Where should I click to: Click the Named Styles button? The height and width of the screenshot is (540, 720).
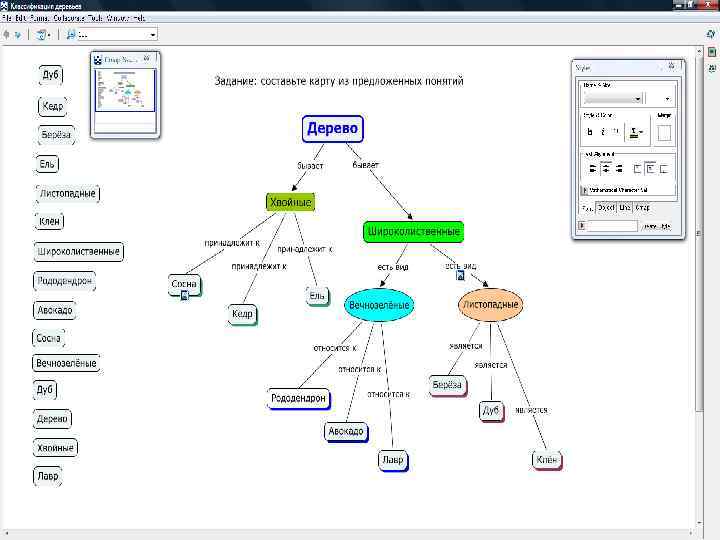click(658, 226)
